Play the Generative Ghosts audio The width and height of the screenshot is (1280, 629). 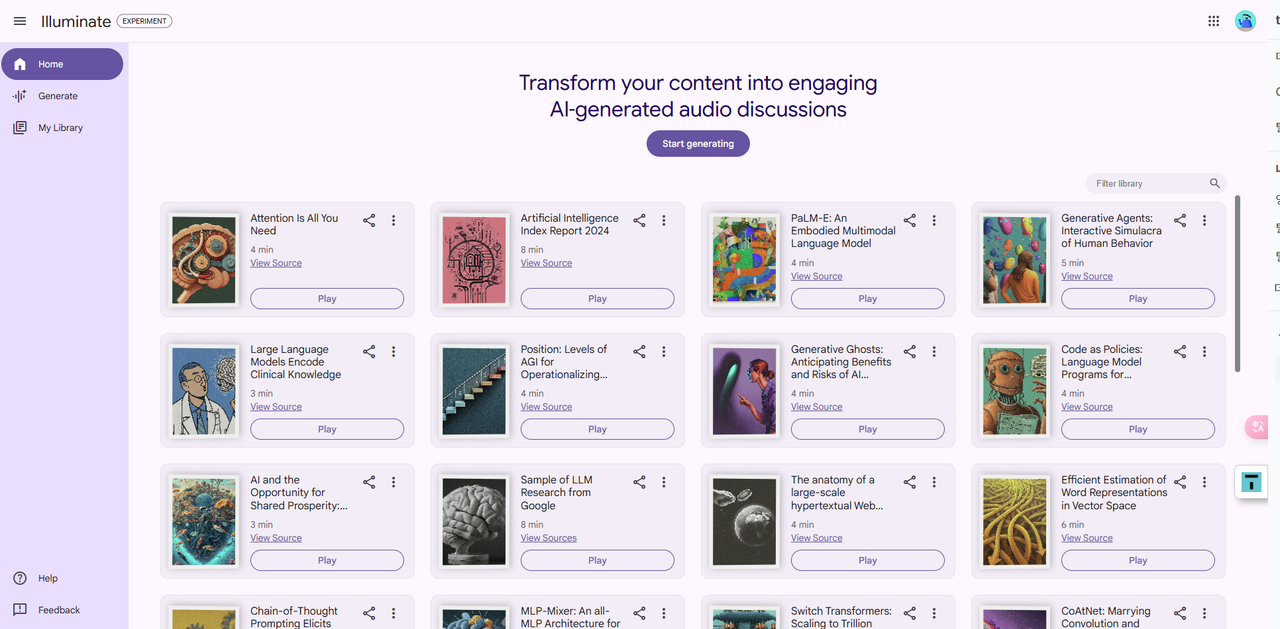[867, 429]
